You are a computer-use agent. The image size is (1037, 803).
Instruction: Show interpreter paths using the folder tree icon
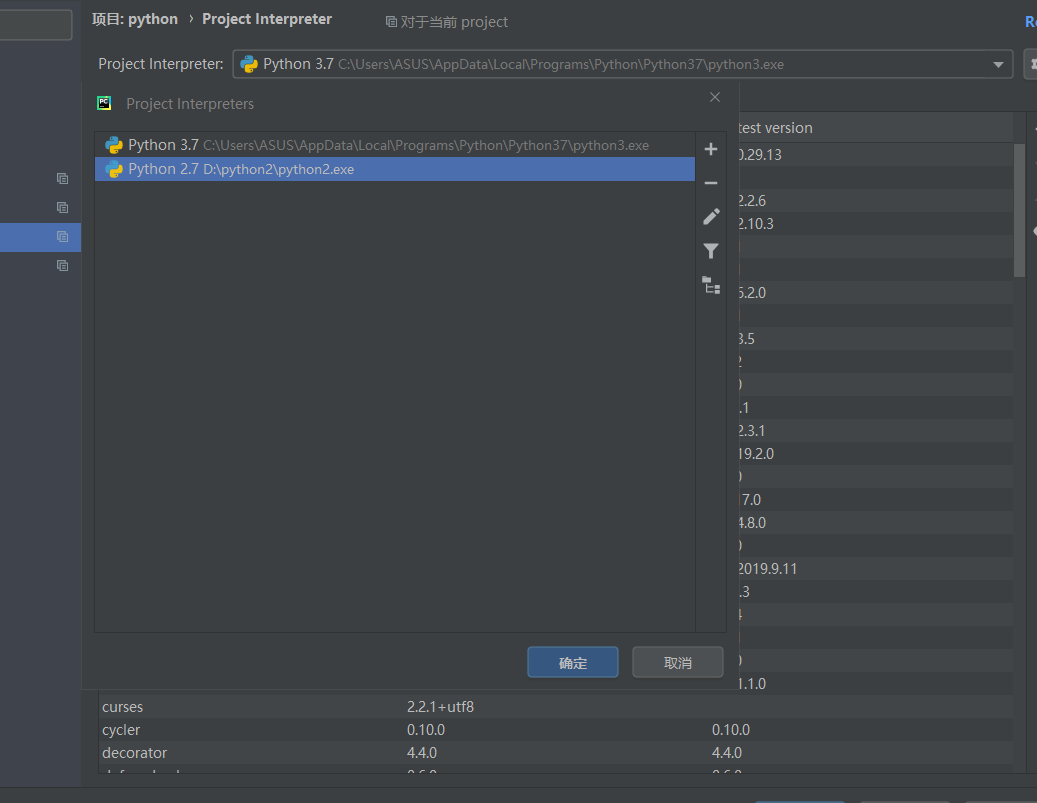[x=711, y=285]
